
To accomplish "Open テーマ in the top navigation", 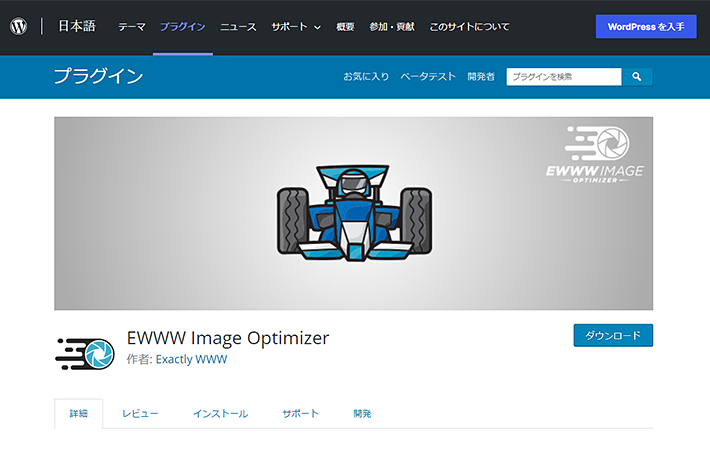I will pos(132,27).
